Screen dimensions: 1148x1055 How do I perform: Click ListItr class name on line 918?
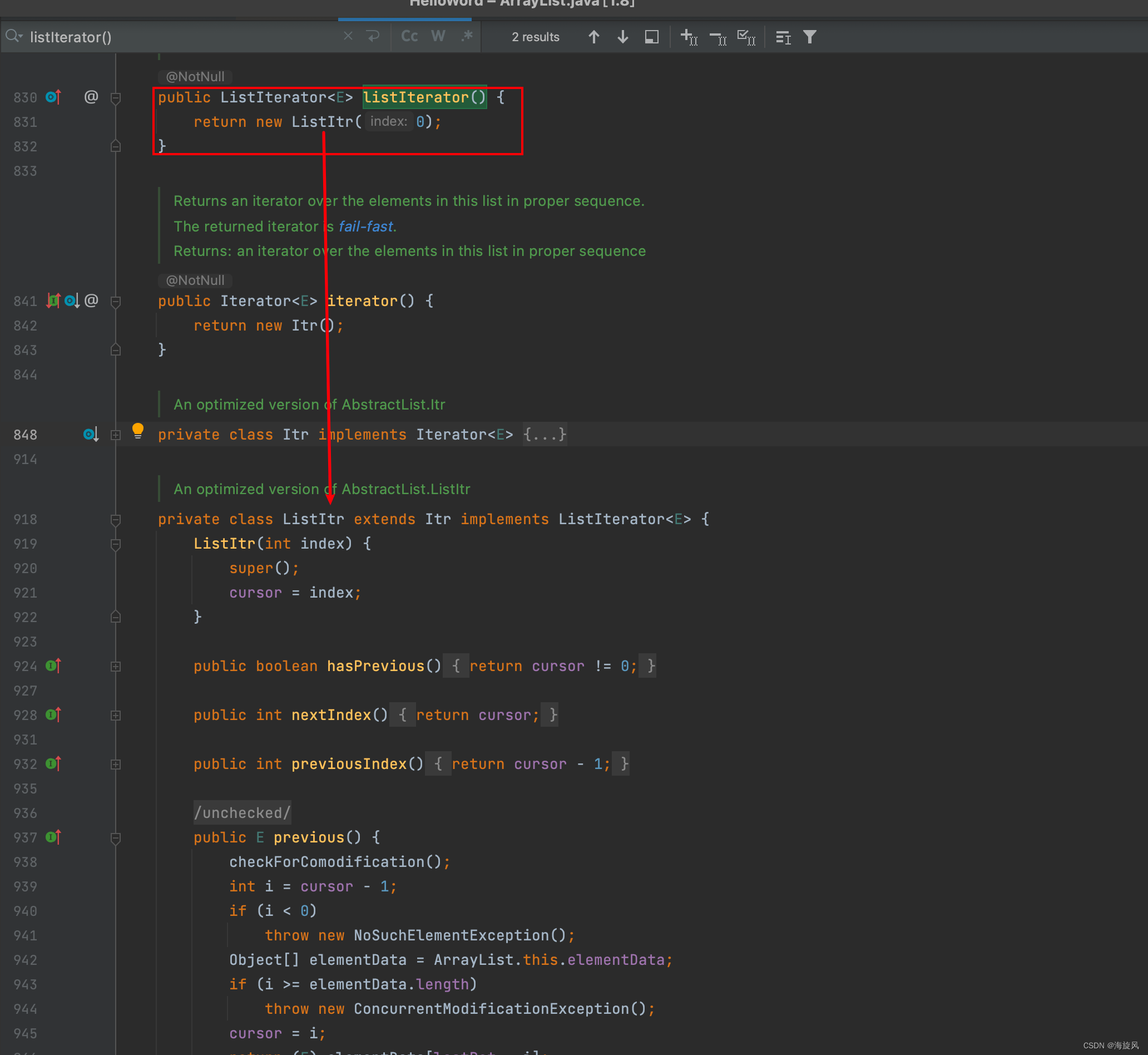pos(313,519)
